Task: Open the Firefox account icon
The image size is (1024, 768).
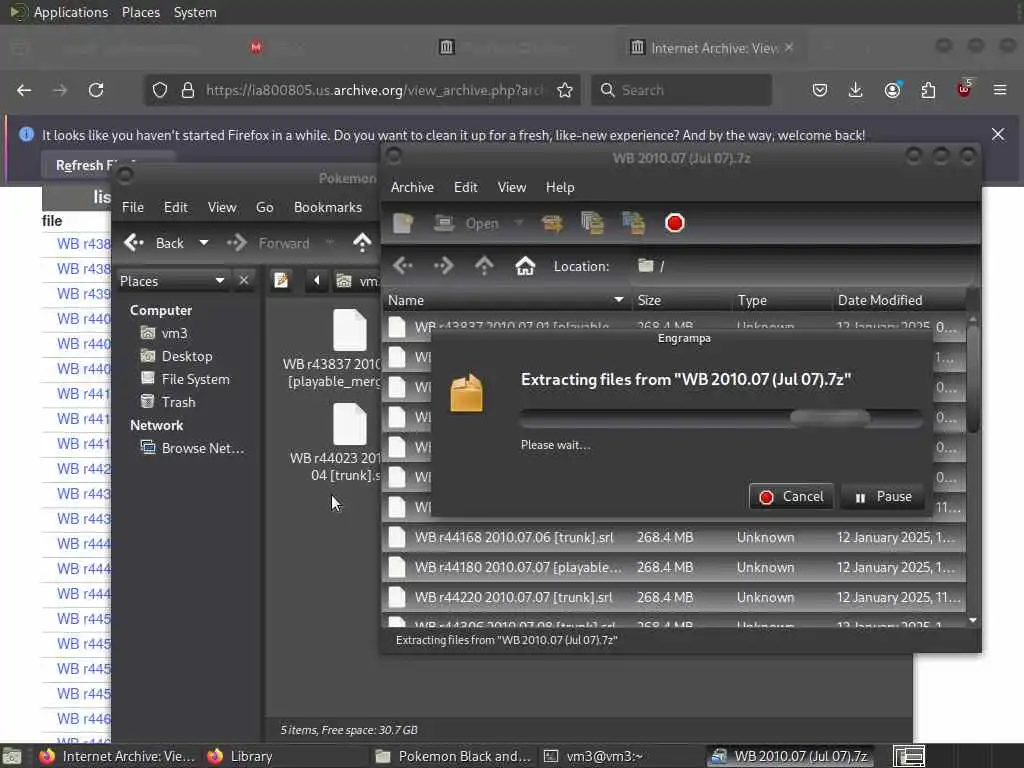Action: [893, 90]
